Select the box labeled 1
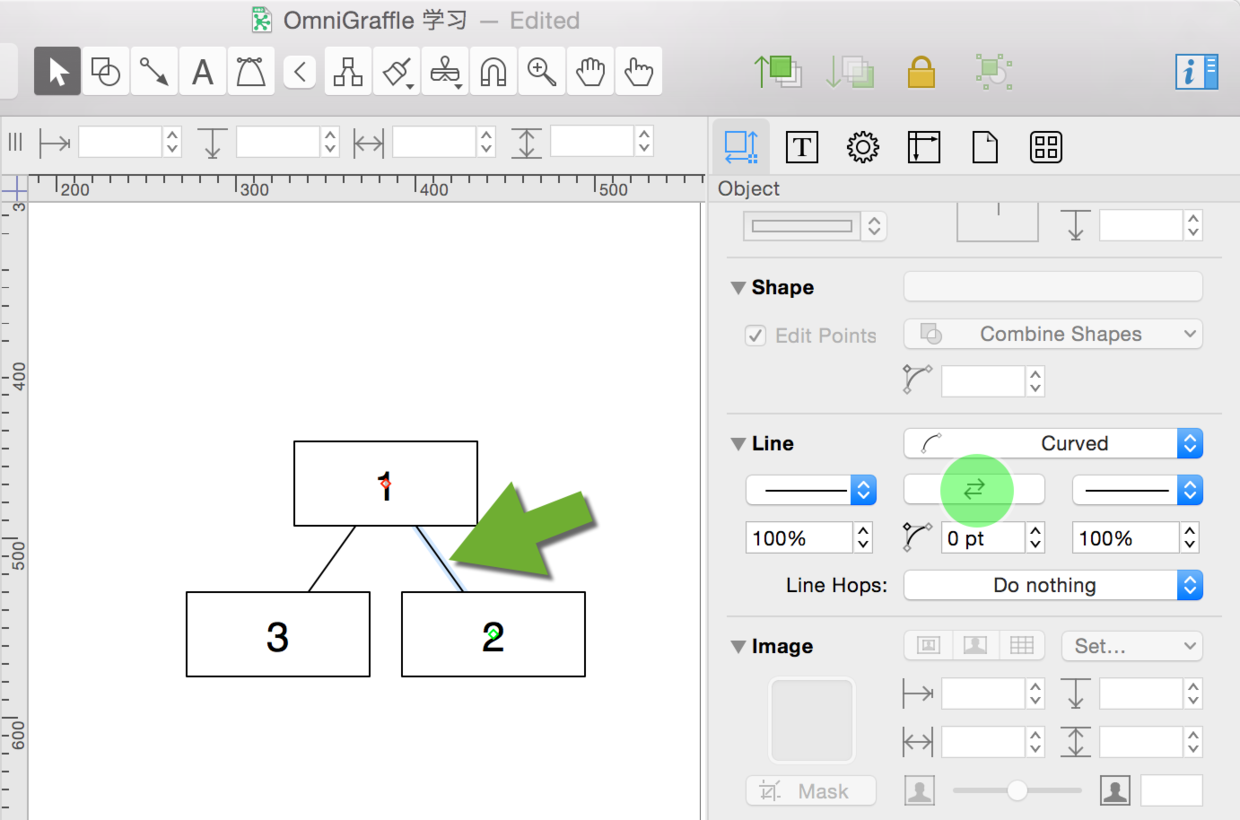1240x820 pixels. (x=385, y=484)
